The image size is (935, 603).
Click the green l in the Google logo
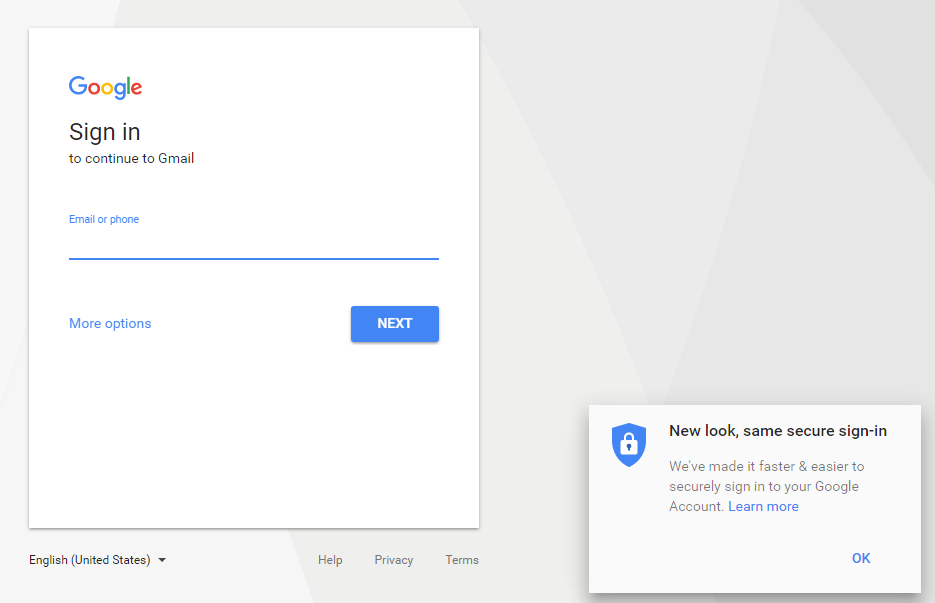(128, 86)
